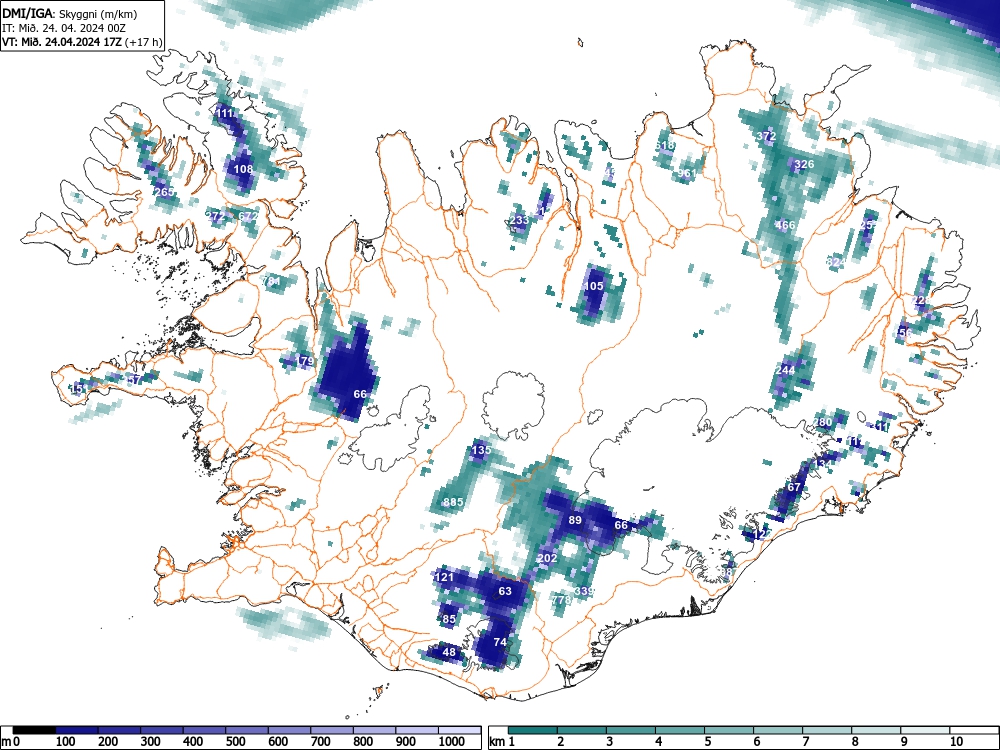Click the map value 135 in the central highlands
Viewport: 1000px width, 750px height.
(482, 450)
